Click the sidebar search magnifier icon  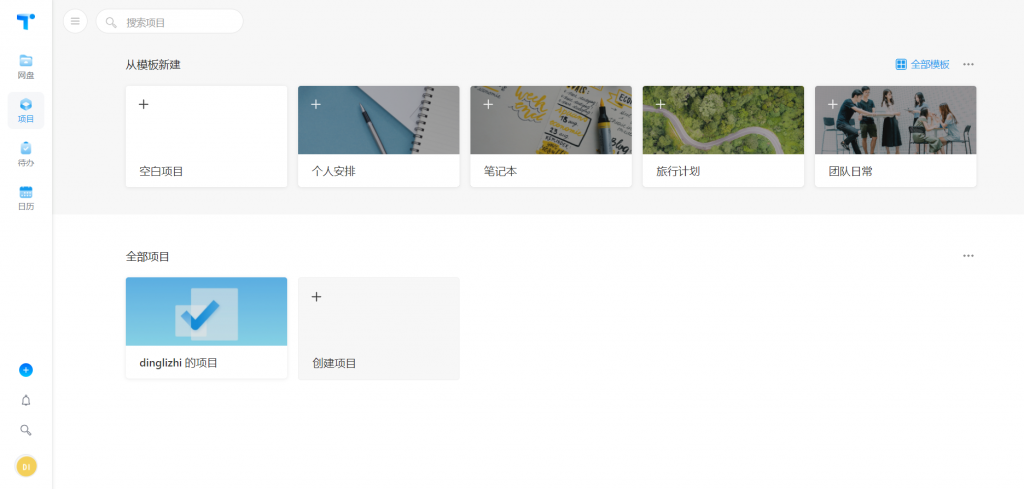26,430
